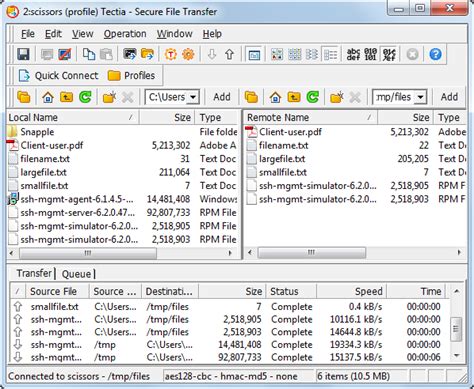Image resolution: width=474 pixels, height=389 pixels.
Task: Switch to details view
Action: (330, 54)
